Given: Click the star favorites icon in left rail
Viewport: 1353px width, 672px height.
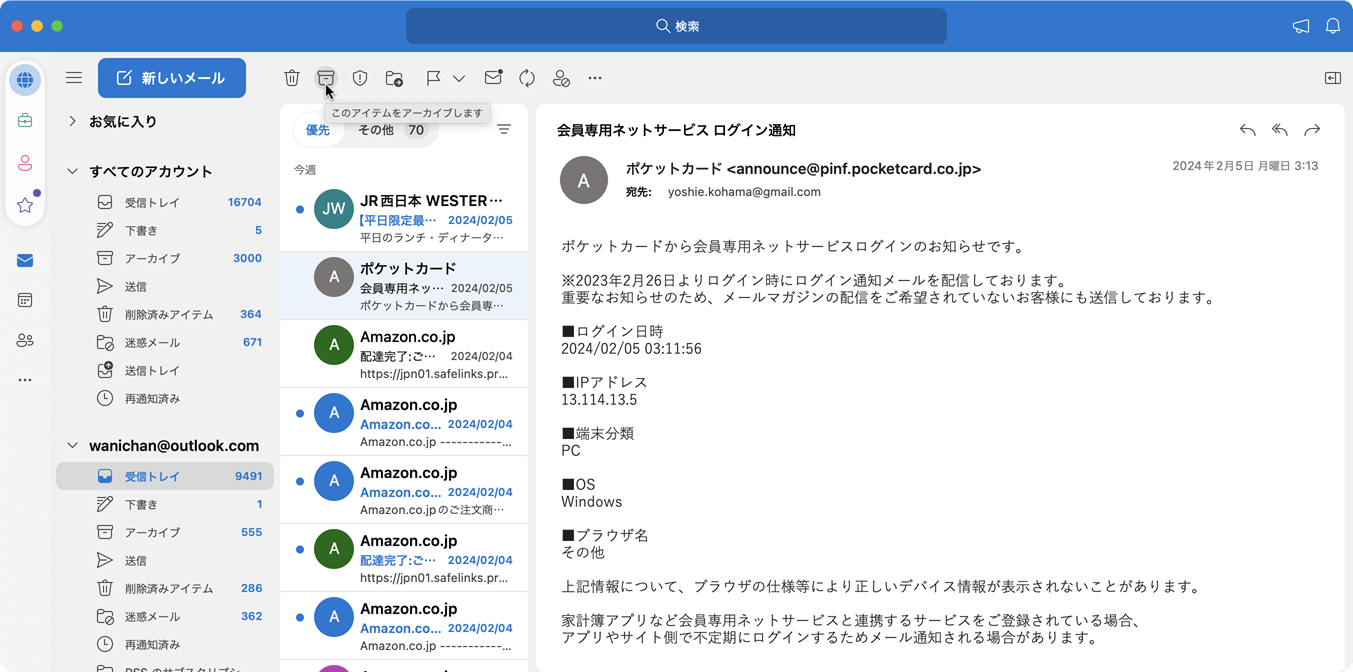Looking at the screenshot, I should click(x=25, y=205).
